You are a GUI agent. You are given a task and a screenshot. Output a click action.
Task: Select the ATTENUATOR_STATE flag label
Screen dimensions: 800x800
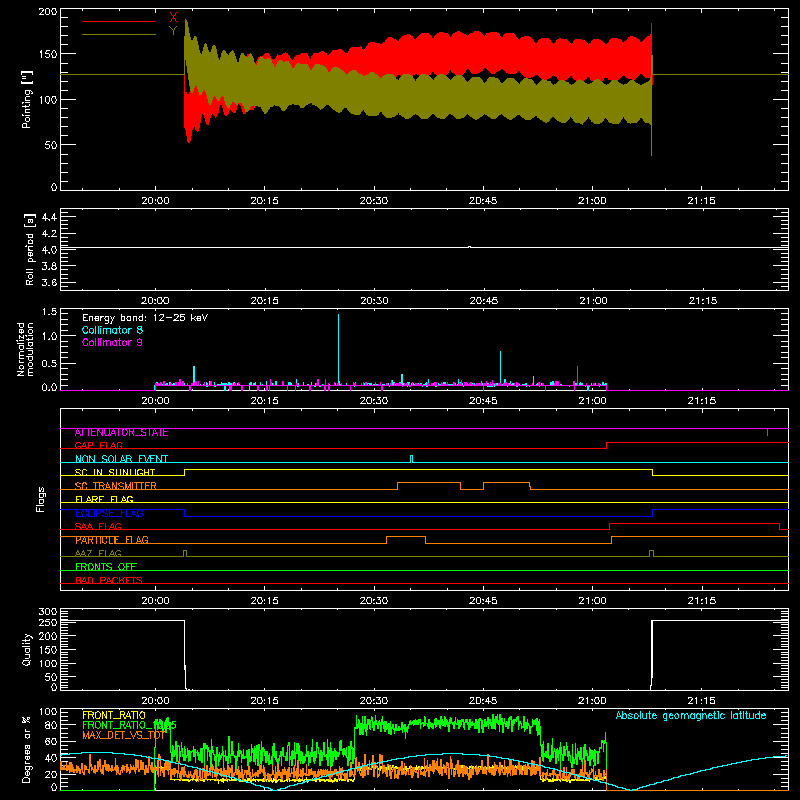click(121, 433)
